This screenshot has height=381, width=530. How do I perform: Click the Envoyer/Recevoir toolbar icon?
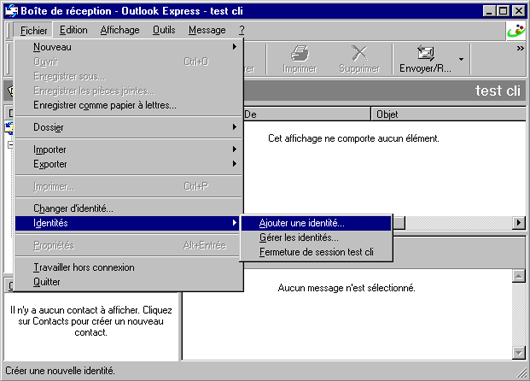tap(426, 53)
